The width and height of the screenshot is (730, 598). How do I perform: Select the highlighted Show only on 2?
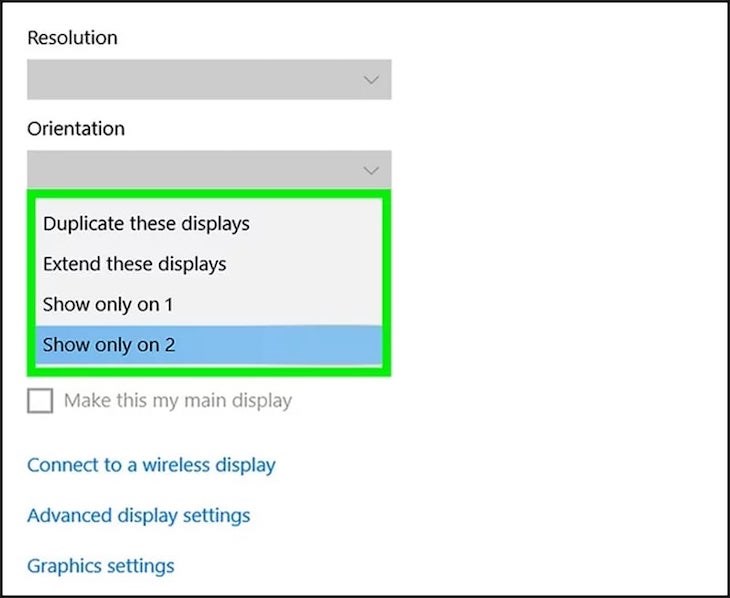[109, 345]
